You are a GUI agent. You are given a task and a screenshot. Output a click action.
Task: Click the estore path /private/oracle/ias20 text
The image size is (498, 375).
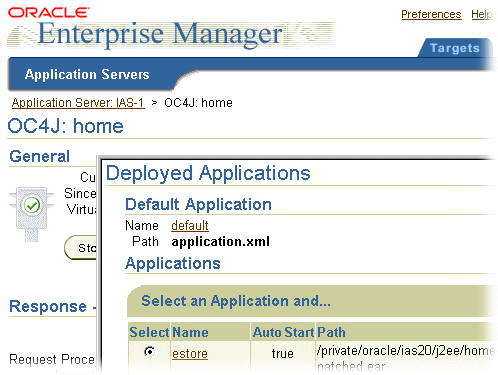click(x=406, y=351)
